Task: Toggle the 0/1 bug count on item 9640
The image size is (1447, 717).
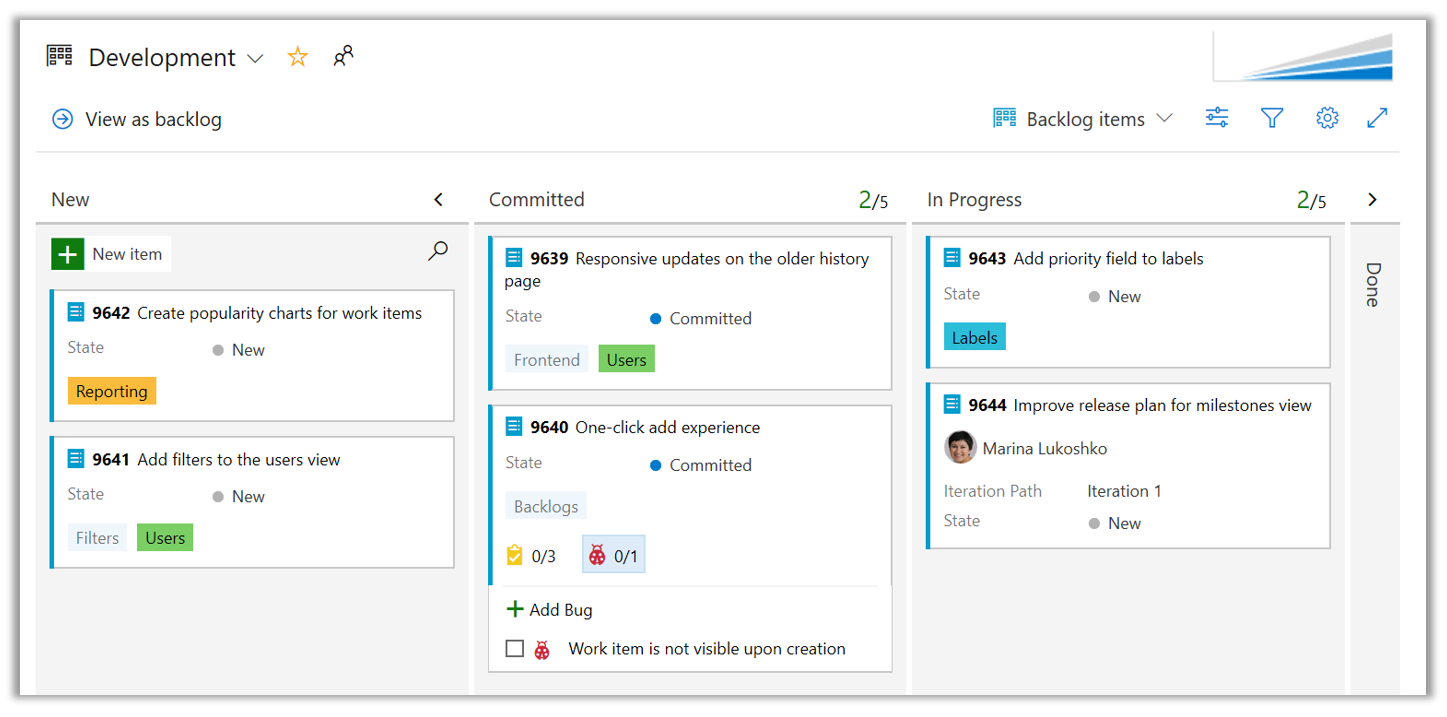Action: [613, 556]
